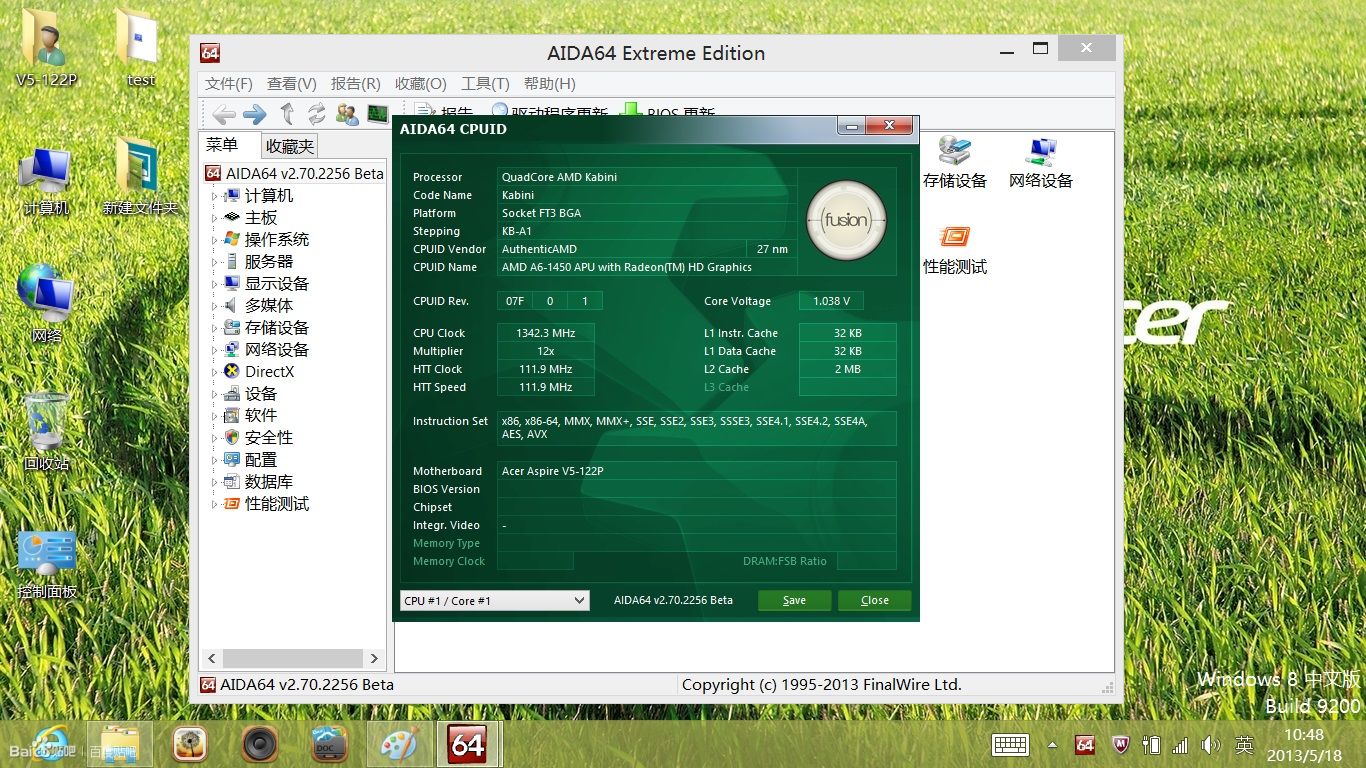This screenshot has height=768, width=1366.
Task: Open the 收藏(O) menu
Action: point(421,84)
